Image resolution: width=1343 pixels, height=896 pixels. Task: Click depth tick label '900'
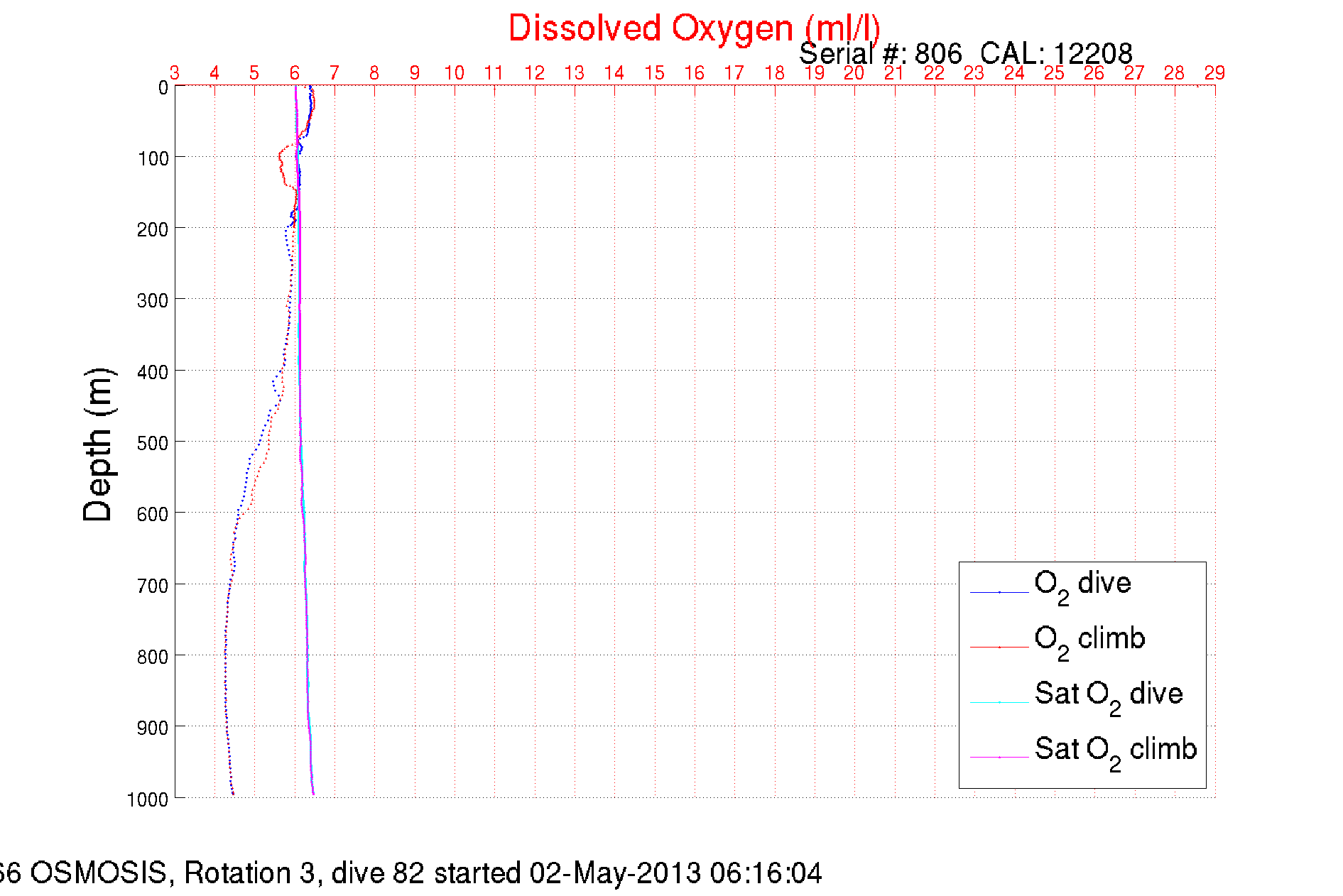(153, 728)
